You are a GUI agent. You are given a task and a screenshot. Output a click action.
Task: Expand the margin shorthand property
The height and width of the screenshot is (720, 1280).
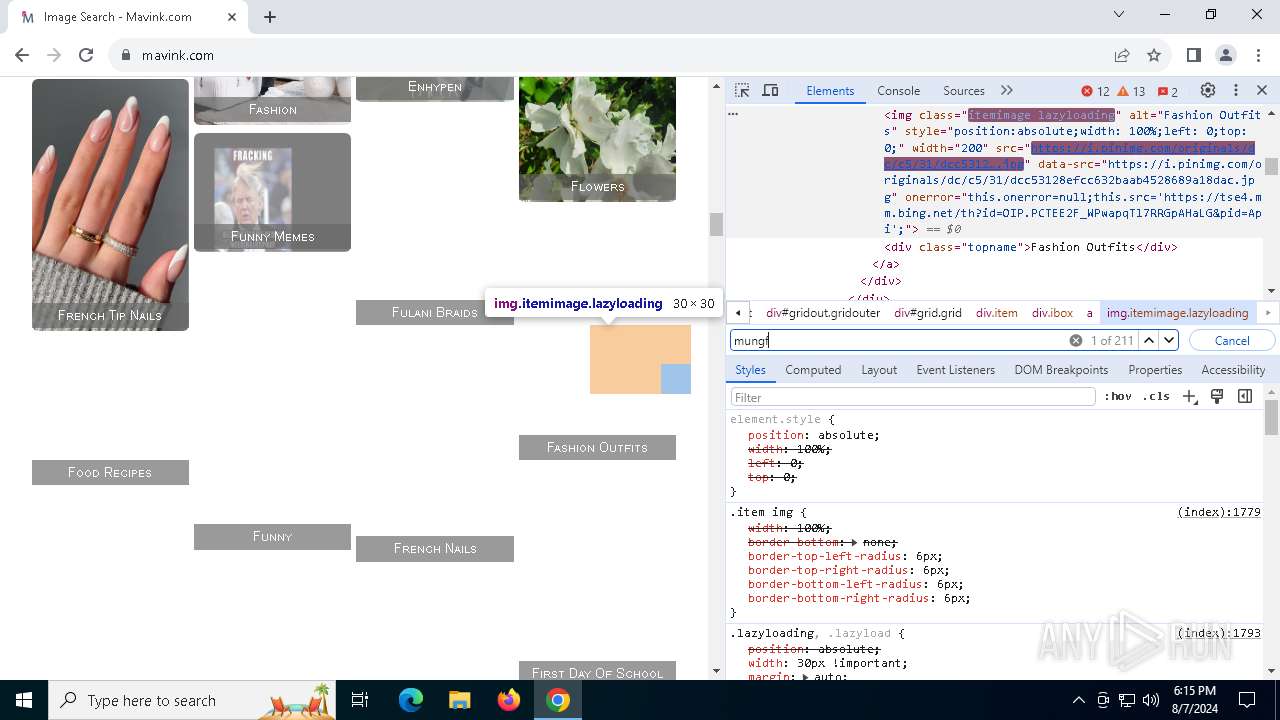click(x=807, y=677)
